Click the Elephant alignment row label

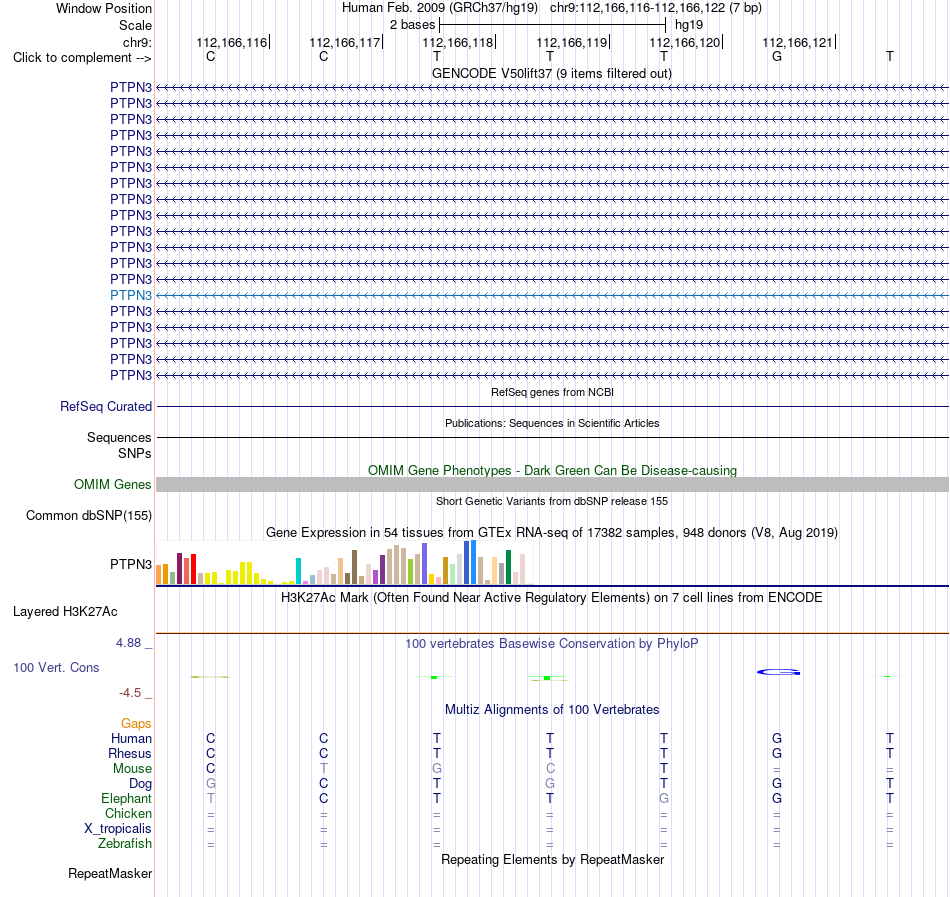(x=127, y=798)
